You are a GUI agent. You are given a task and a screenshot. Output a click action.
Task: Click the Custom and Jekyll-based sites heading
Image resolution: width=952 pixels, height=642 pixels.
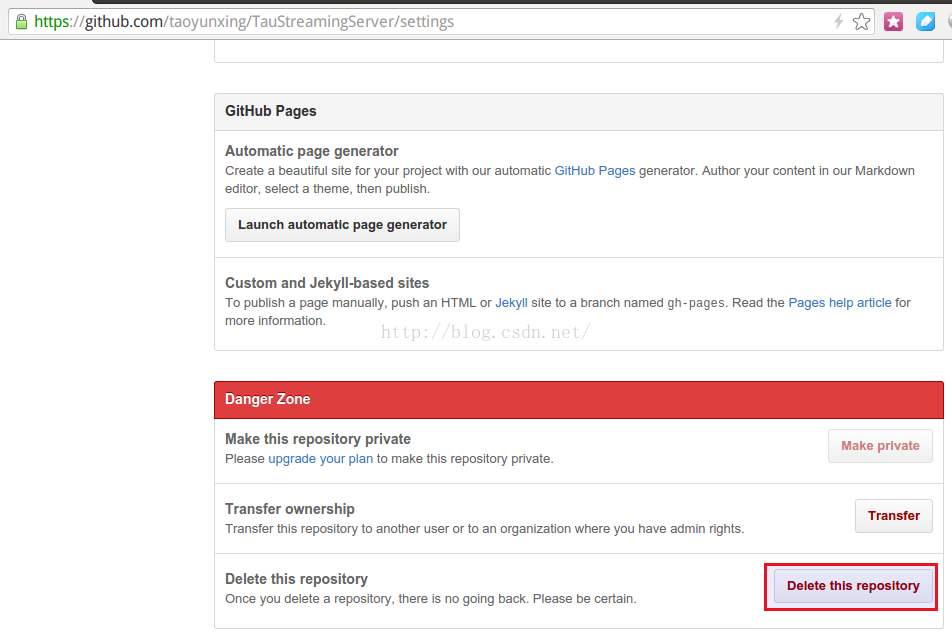coord(327,283)
